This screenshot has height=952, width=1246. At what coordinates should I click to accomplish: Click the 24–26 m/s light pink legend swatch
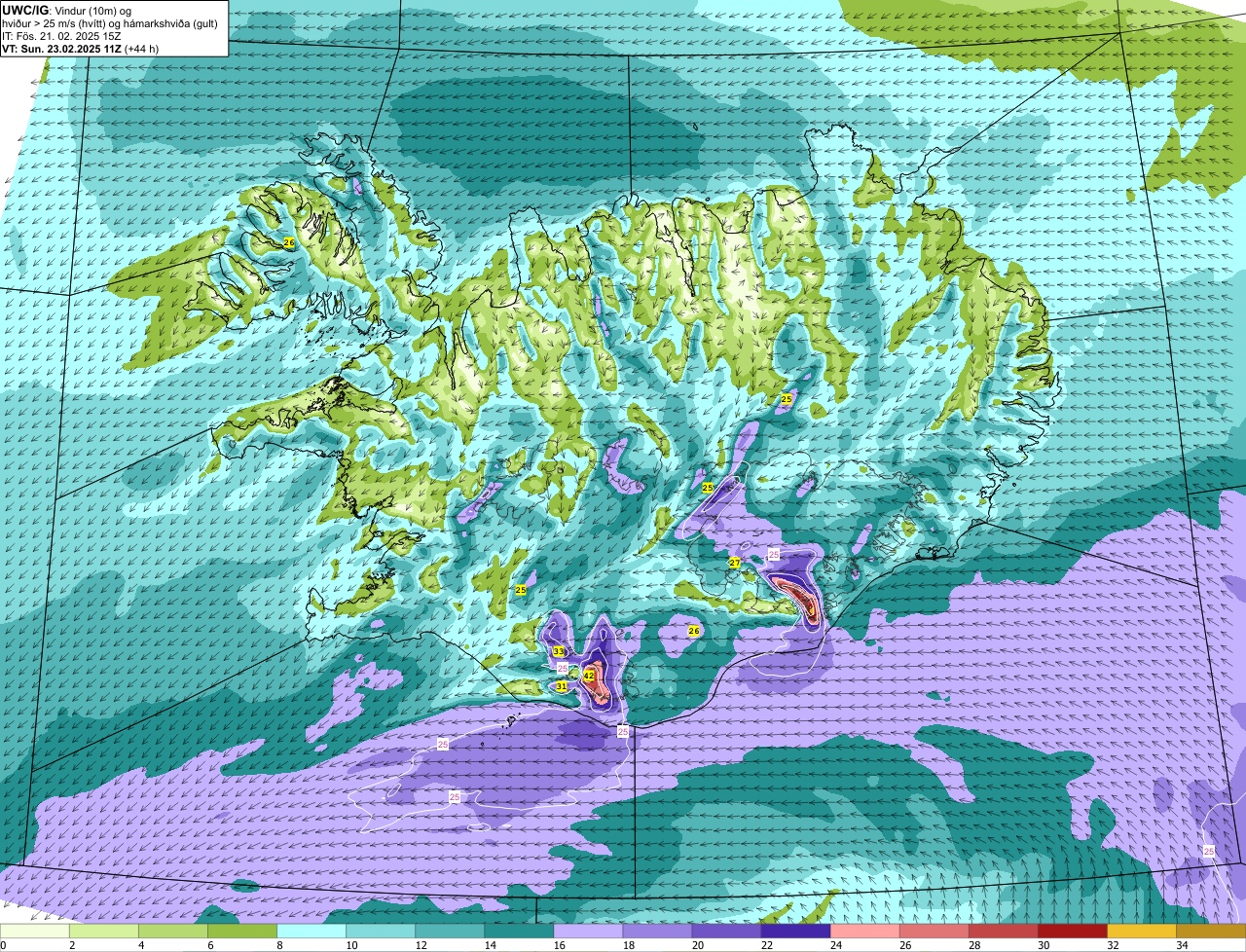(x=864, y=932)
